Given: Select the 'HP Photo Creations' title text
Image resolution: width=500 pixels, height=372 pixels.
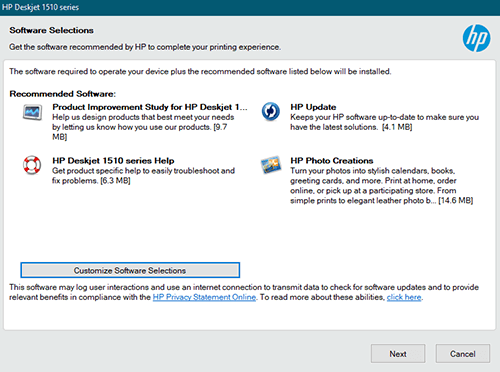Looking at the screenshot, I should (332, 161).
